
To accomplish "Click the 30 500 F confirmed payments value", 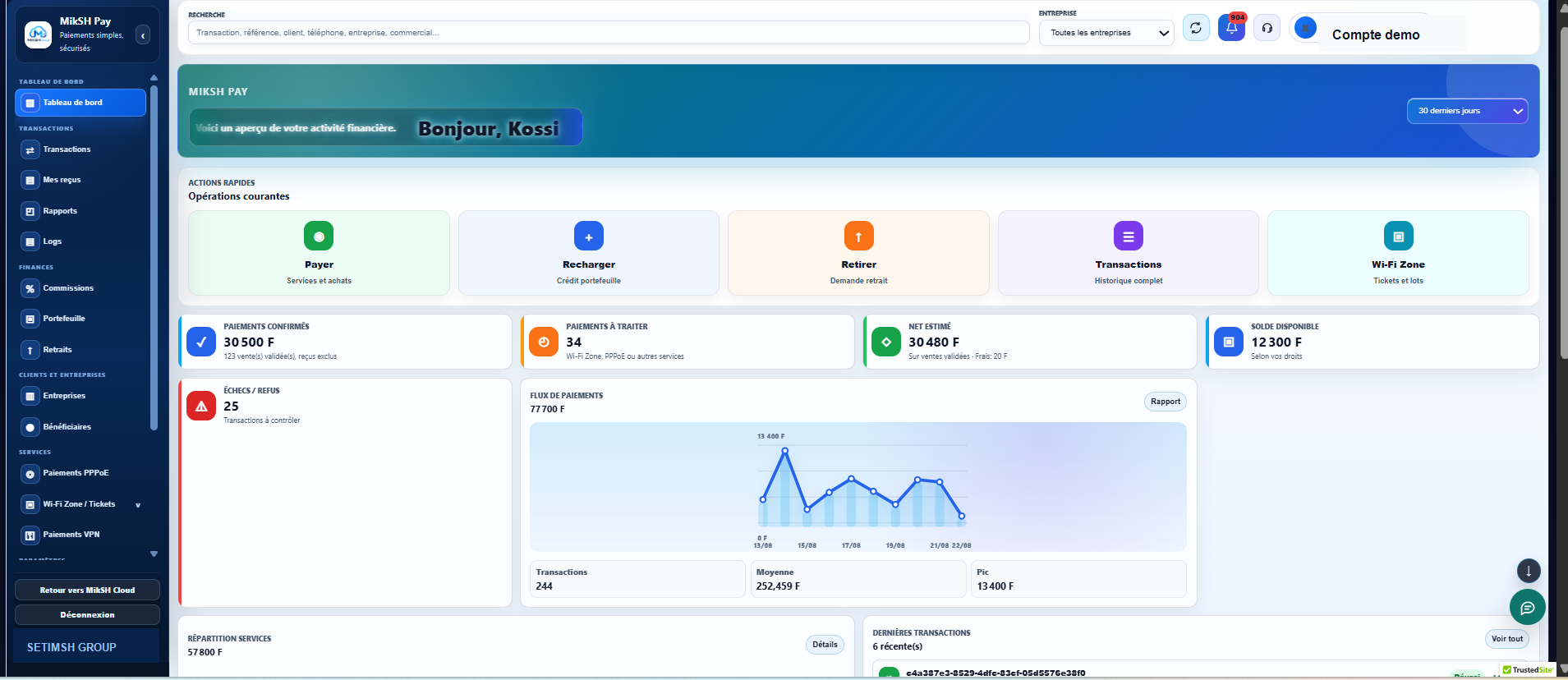I will pos(249,342).
